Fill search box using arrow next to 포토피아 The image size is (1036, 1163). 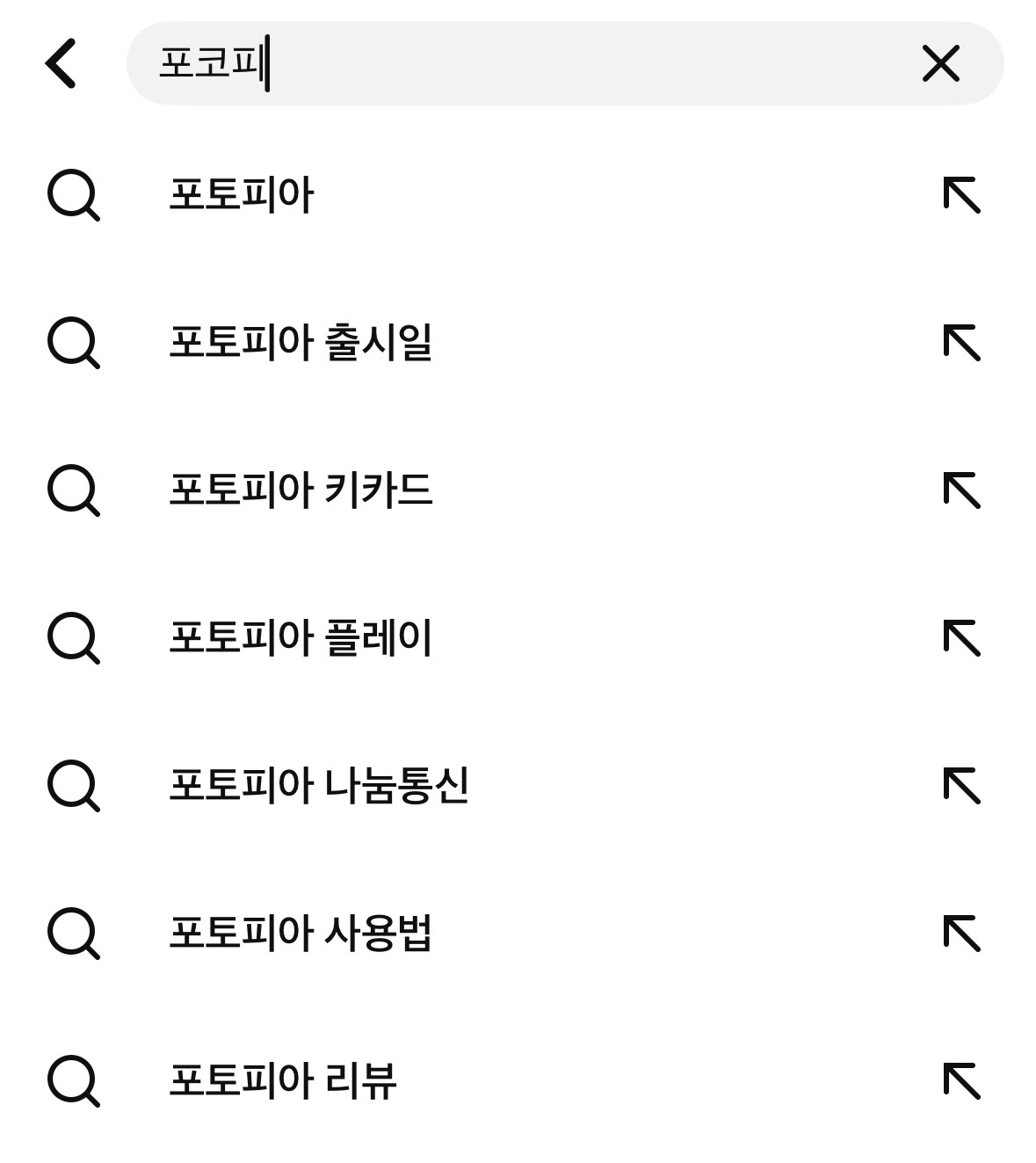(x=961, y=194)
